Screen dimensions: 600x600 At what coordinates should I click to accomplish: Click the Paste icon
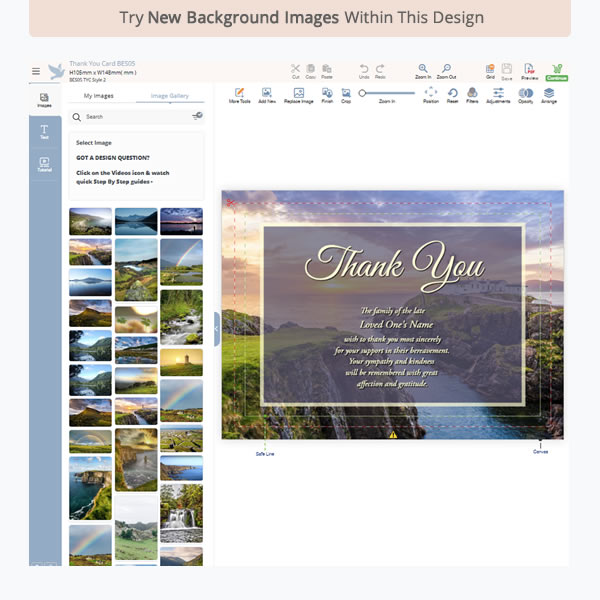(x=326, y=71)
